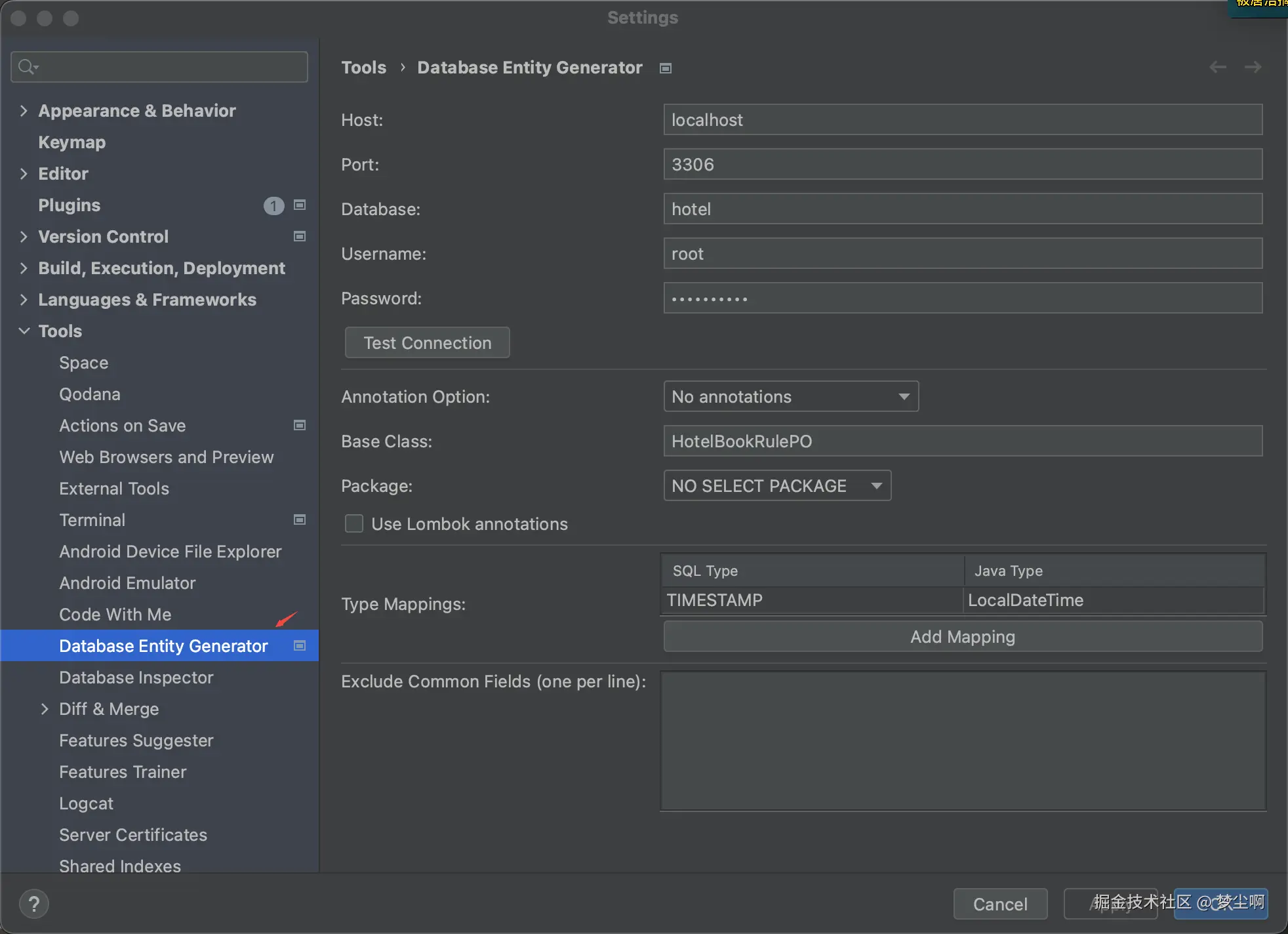The width and height of the screenshot is (1288, 934).
Task: Open the Annotation Option dropdown
Action: coord(791,397)
